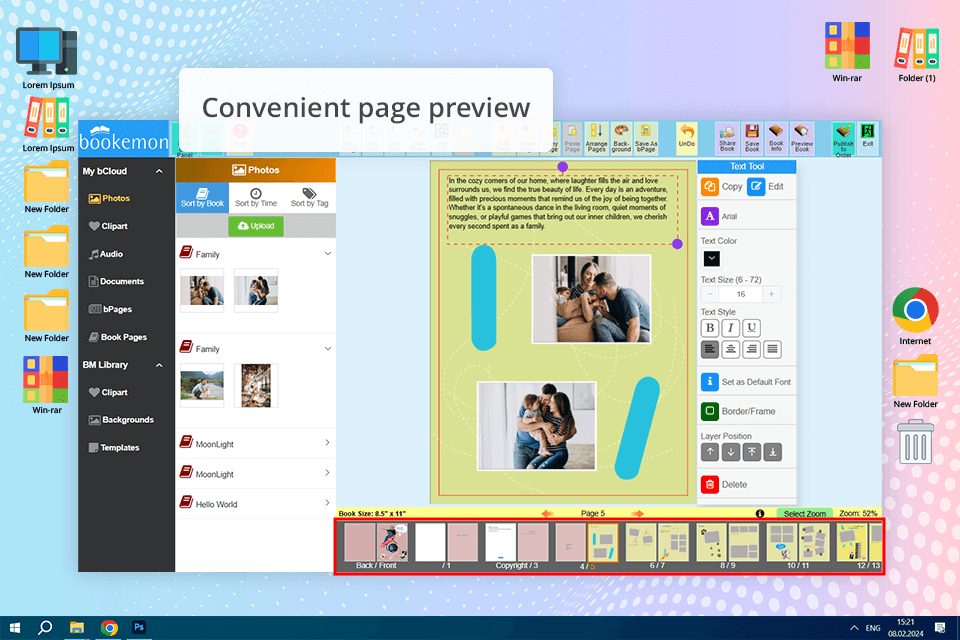Toggle Underline text style
The height and width of the screenshot is (640, 960).
tap(751, 328)
